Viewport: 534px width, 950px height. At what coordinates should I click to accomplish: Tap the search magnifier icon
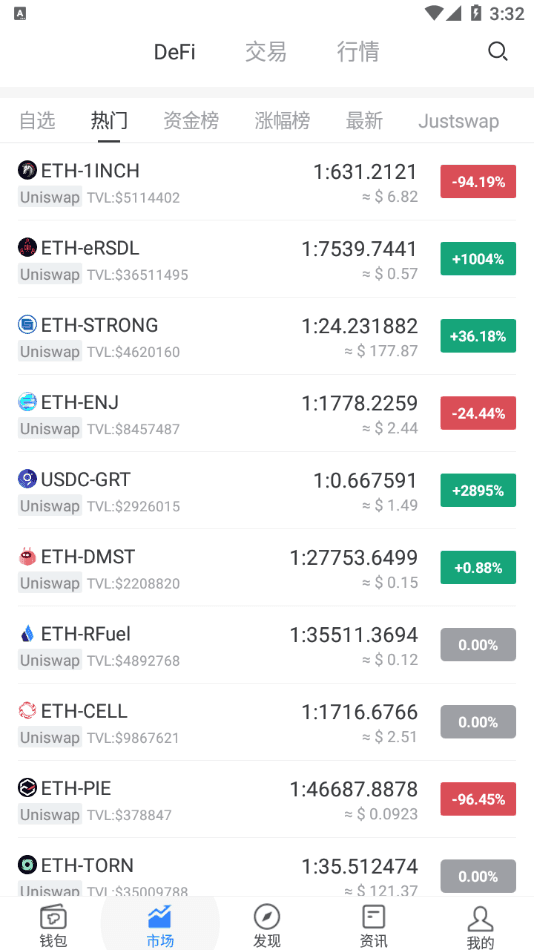(x=498, y=51)
